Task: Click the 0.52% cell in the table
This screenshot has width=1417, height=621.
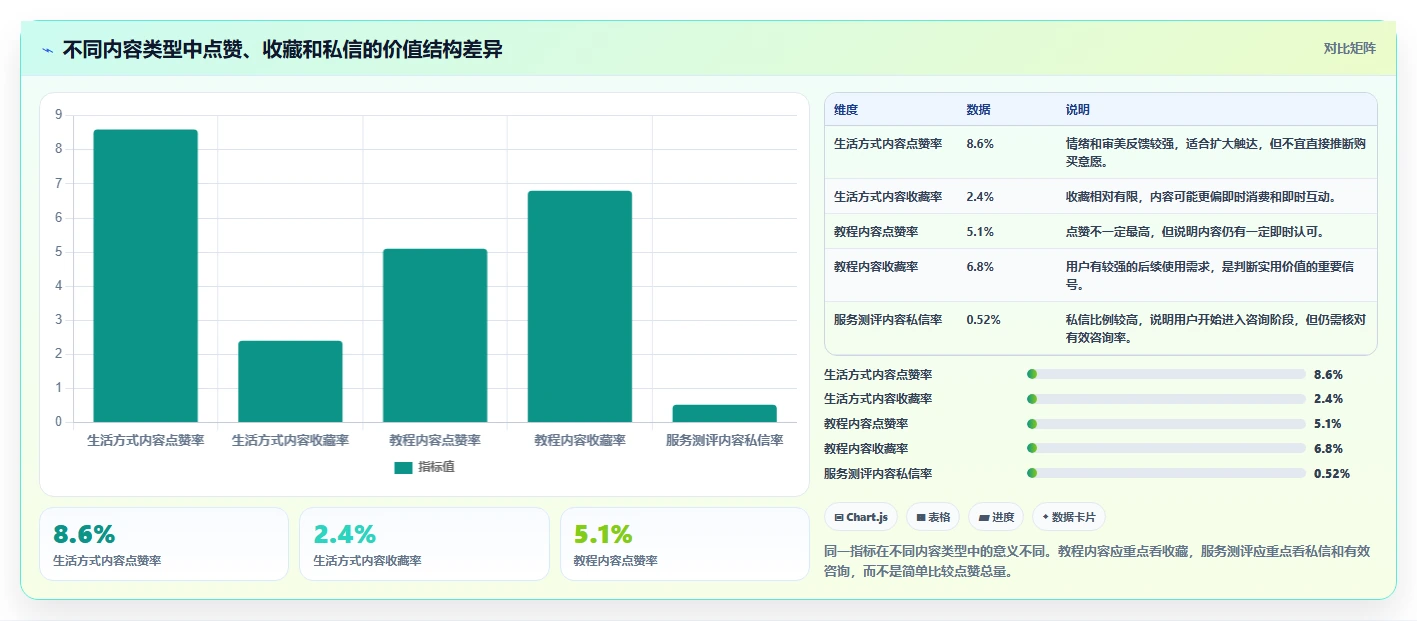Action: pyautogui.click(x=983, y=320)
